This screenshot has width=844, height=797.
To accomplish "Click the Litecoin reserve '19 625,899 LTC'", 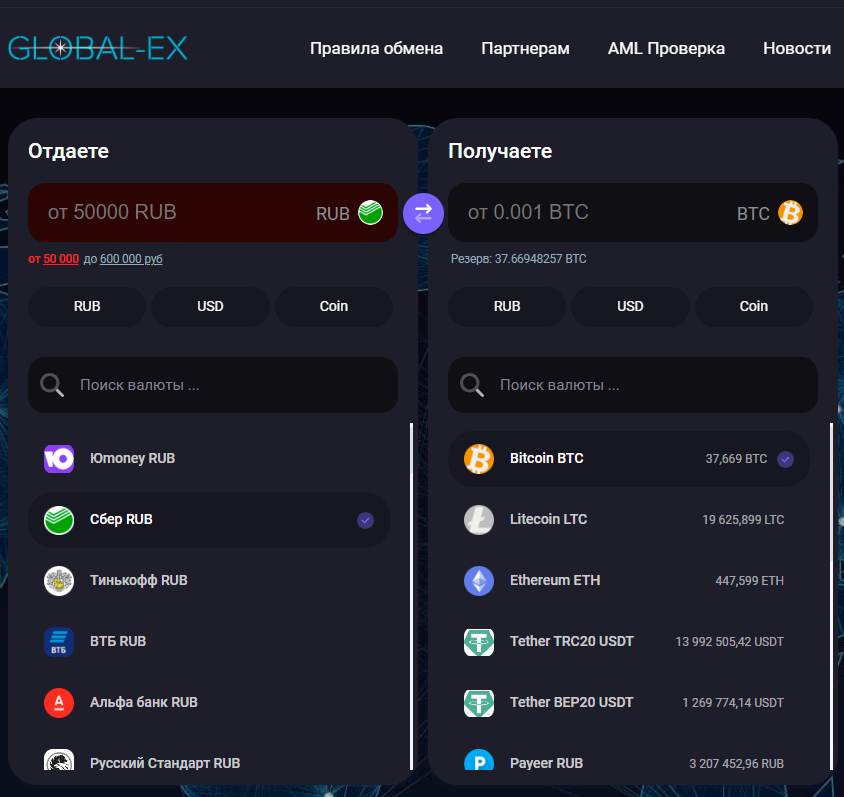I will pos(743,520).
